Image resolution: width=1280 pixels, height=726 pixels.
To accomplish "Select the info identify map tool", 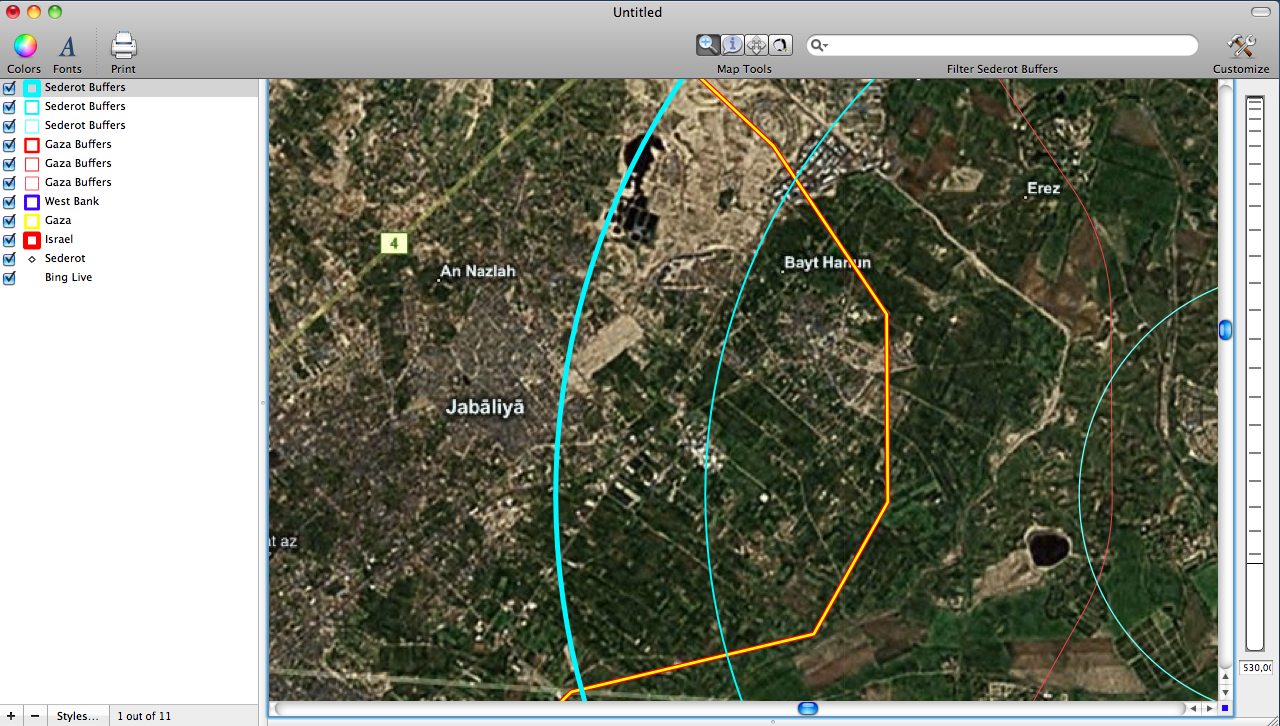I will 732,44.
